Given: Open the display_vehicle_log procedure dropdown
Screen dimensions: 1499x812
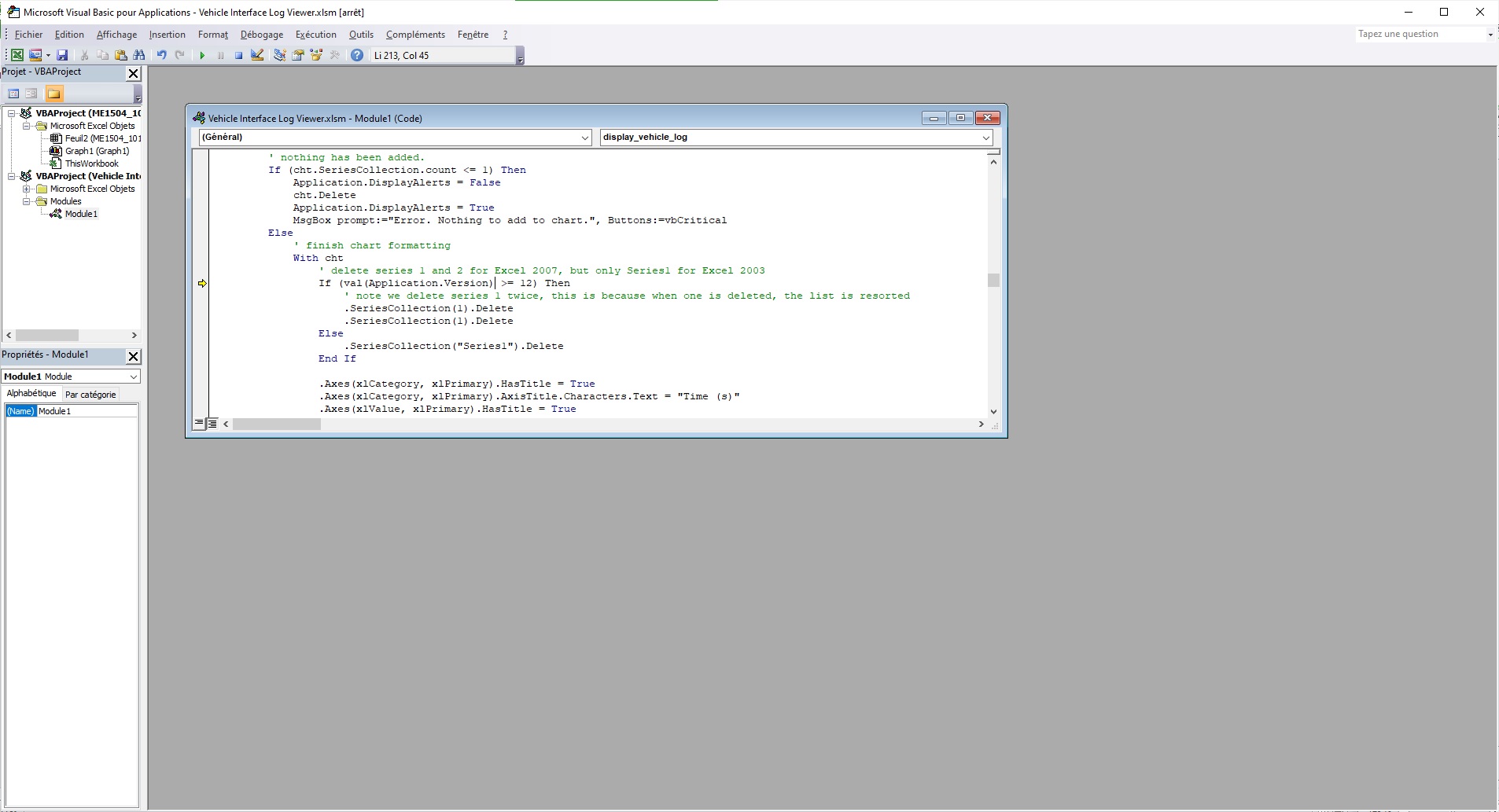Looking at the screenshot, I should pyautogui.click(x=985, y=138).
